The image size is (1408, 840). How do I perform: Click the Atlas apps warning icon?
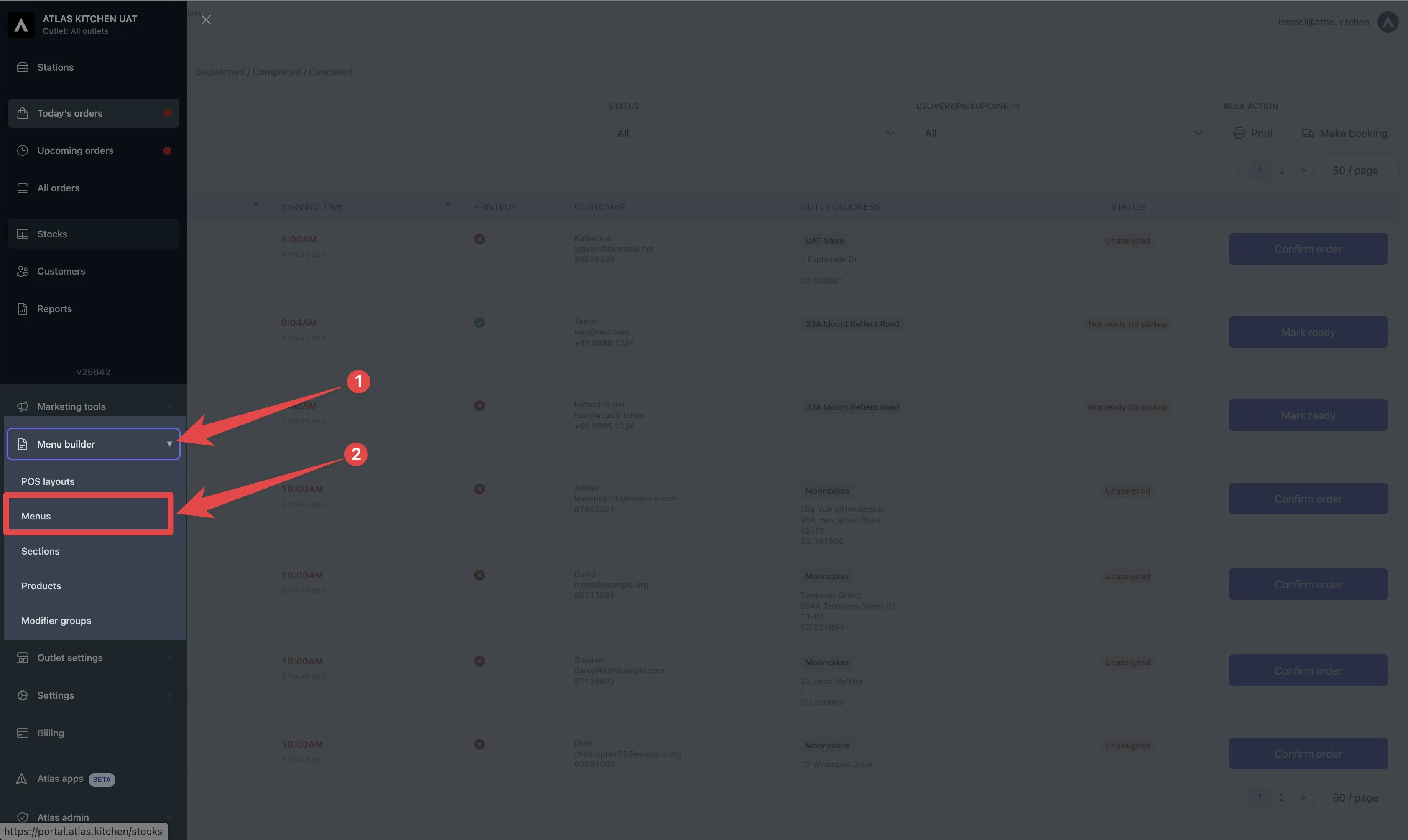click(23, 778)
